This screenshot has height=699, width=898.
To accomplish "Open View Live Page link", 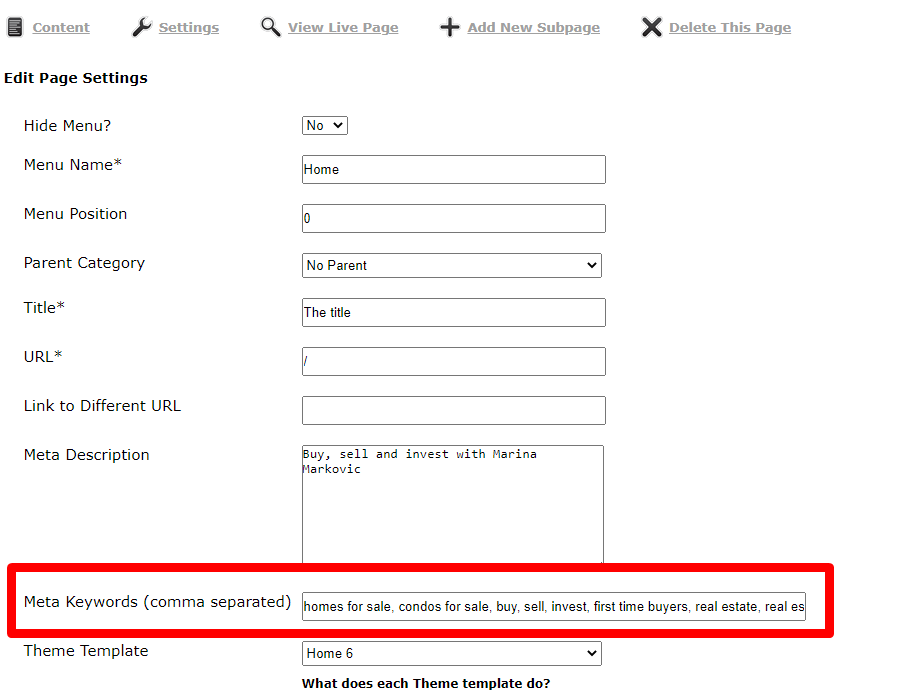I will [x=343, y=27].
